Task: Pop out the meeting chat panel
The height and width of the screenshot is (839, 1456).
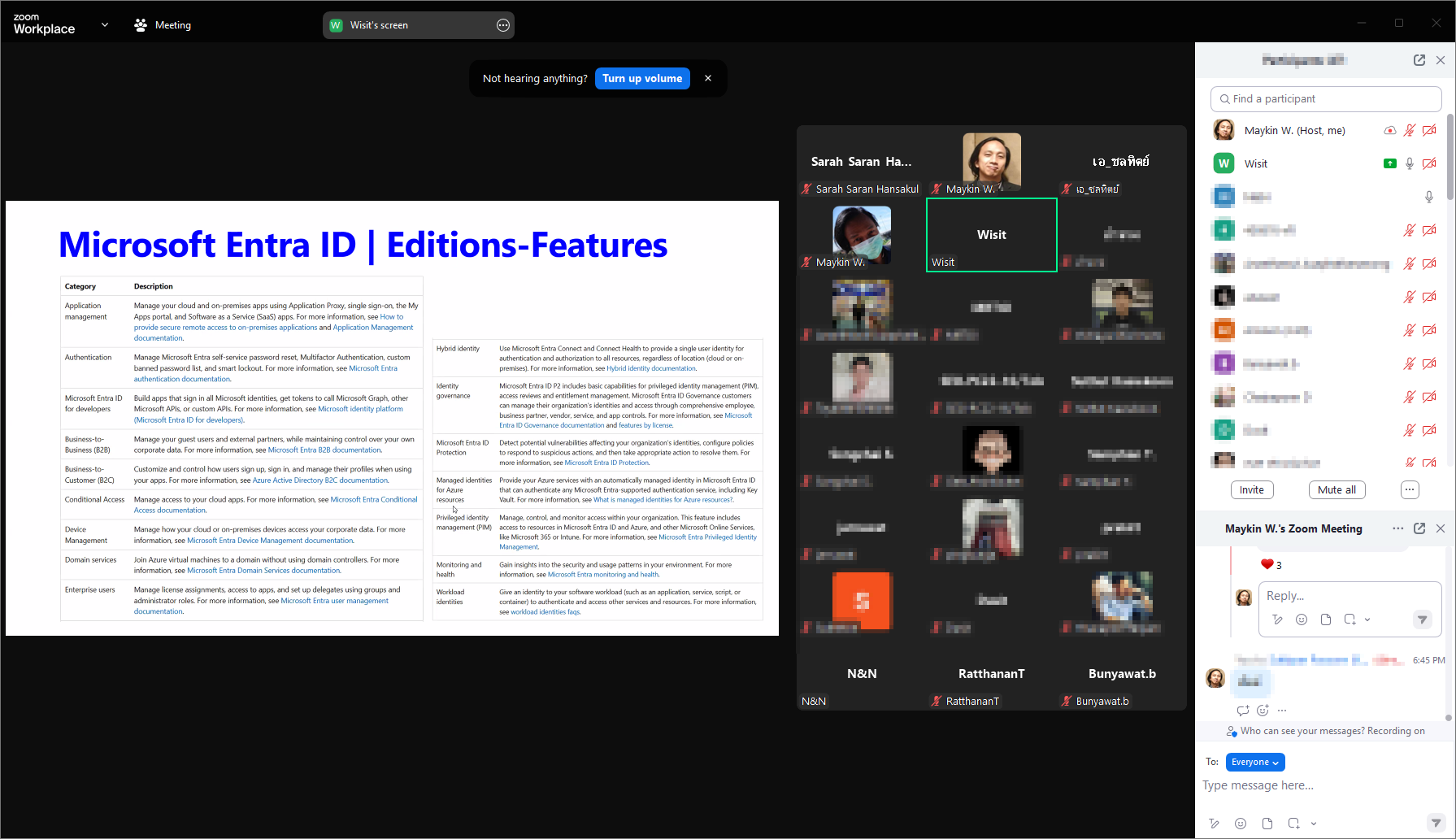Action: [x=1419, y=528]
